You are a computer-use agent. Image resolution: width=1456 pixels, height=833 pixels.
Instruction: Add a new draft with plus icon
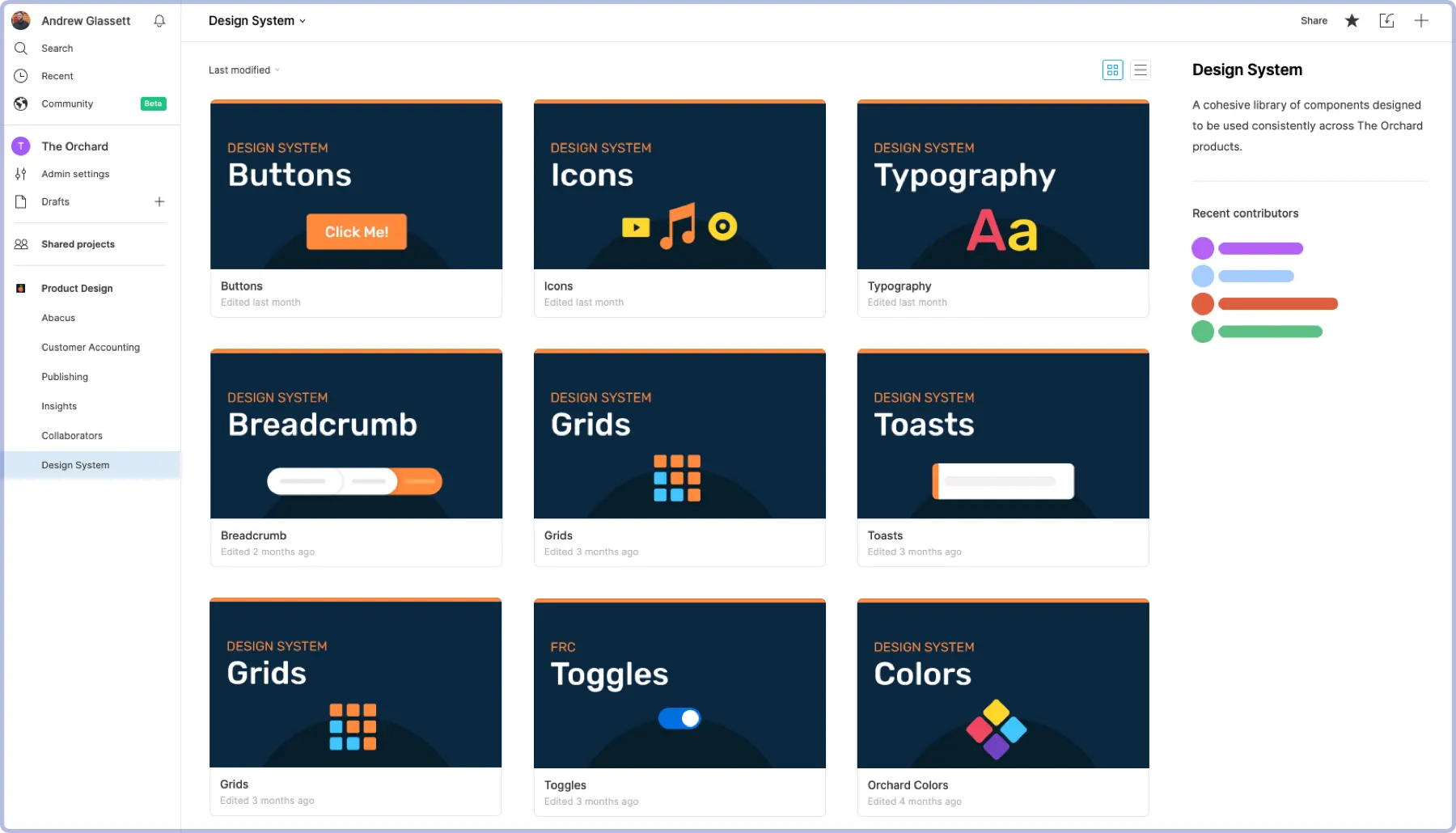[x=159, y=201]
